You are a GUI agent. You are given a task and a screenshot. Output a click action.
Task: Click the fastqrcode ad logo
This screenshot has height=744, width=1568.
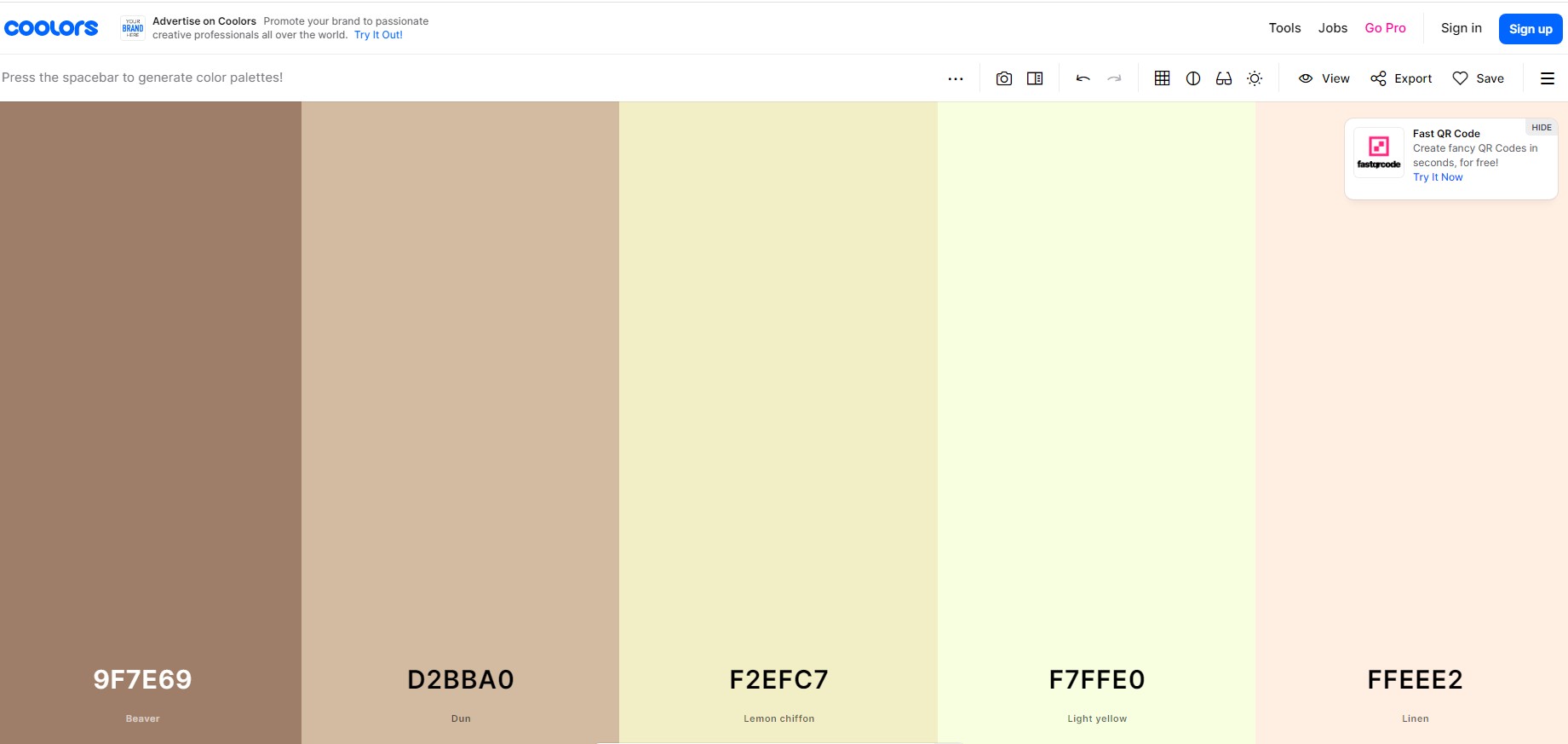(1379, 153)
